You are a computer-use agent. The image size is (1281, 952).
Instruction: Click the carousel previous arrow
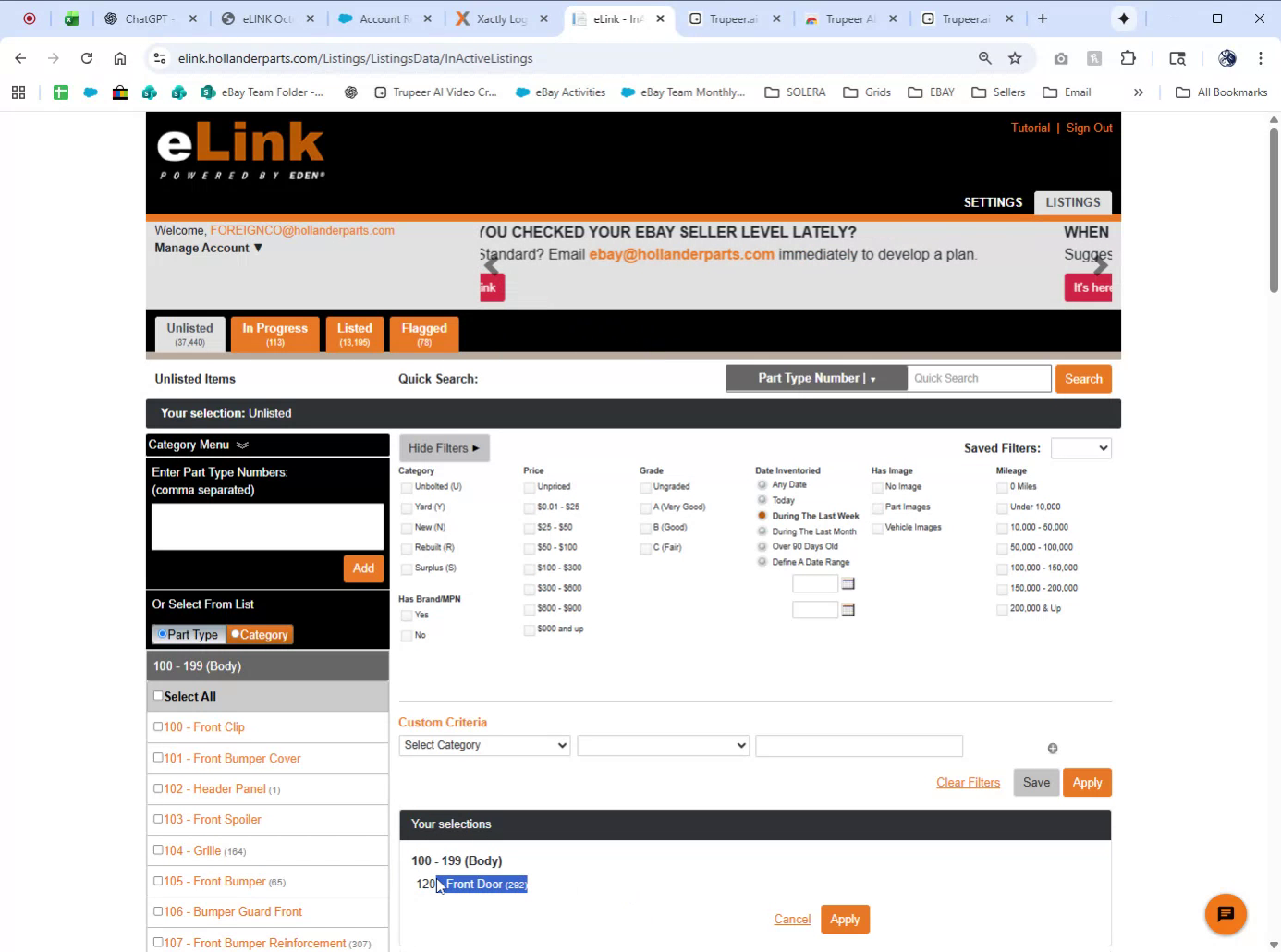[x=492, y=267]
